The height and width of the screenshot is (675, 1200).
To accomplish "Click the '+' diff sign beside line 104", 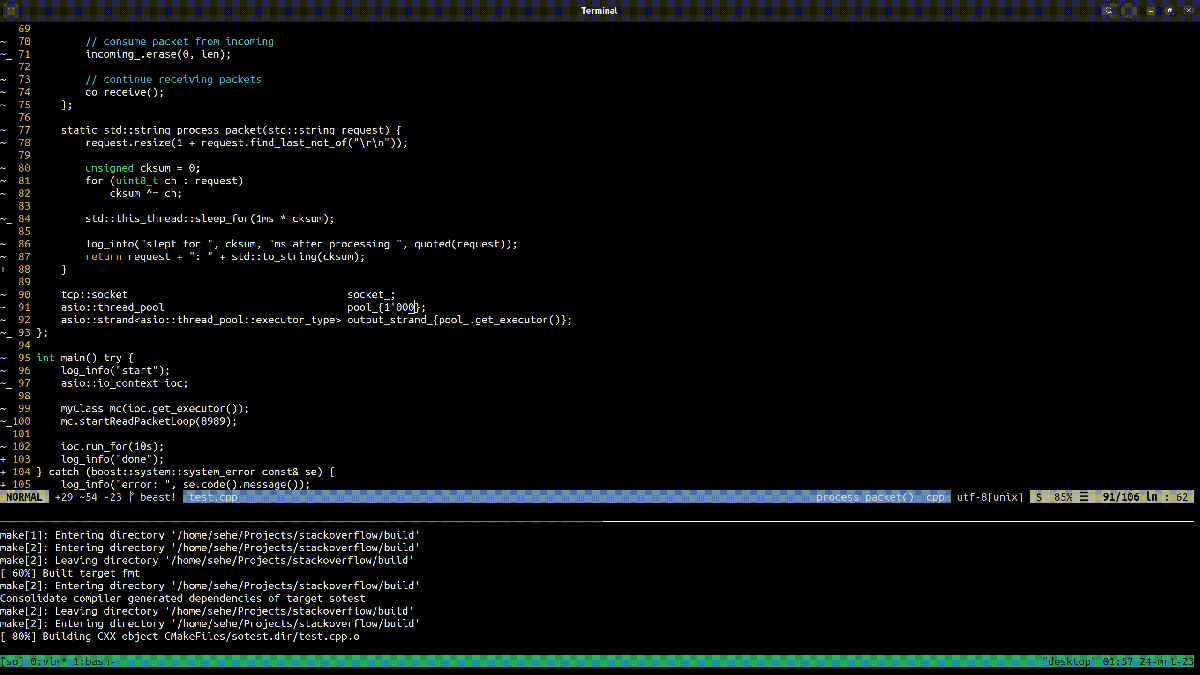I will coord(3,472).
